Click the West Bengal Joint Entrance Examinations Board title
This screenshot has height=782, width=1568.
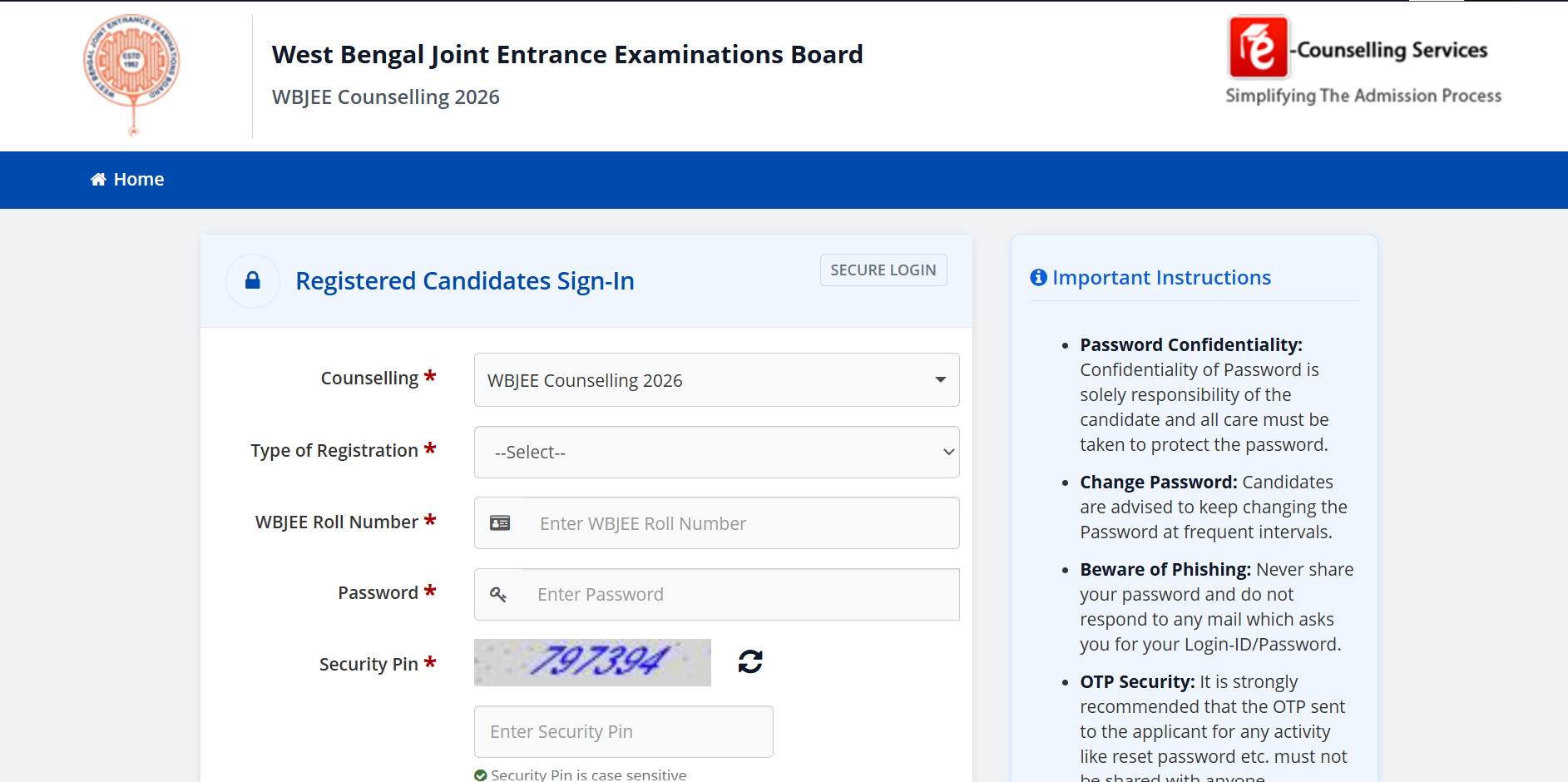567,55
